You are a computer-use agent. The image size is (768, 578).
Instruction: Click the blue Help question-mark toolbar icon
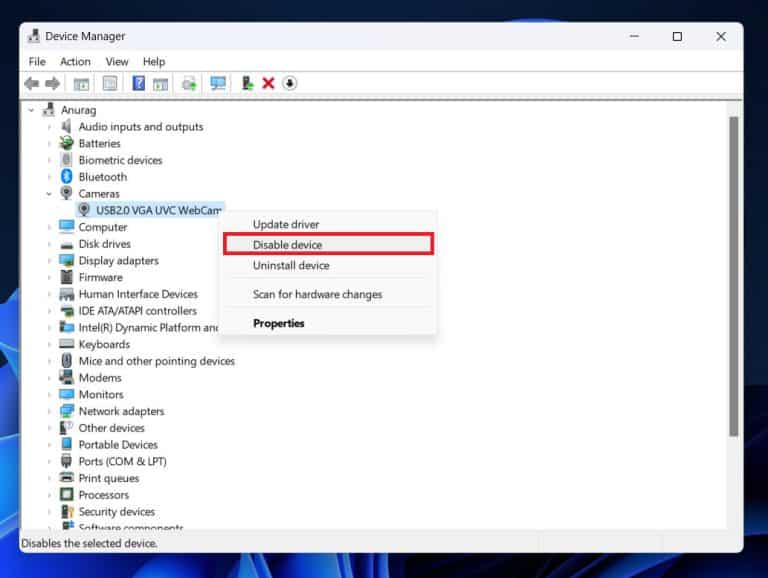click(x=139, y=83)
